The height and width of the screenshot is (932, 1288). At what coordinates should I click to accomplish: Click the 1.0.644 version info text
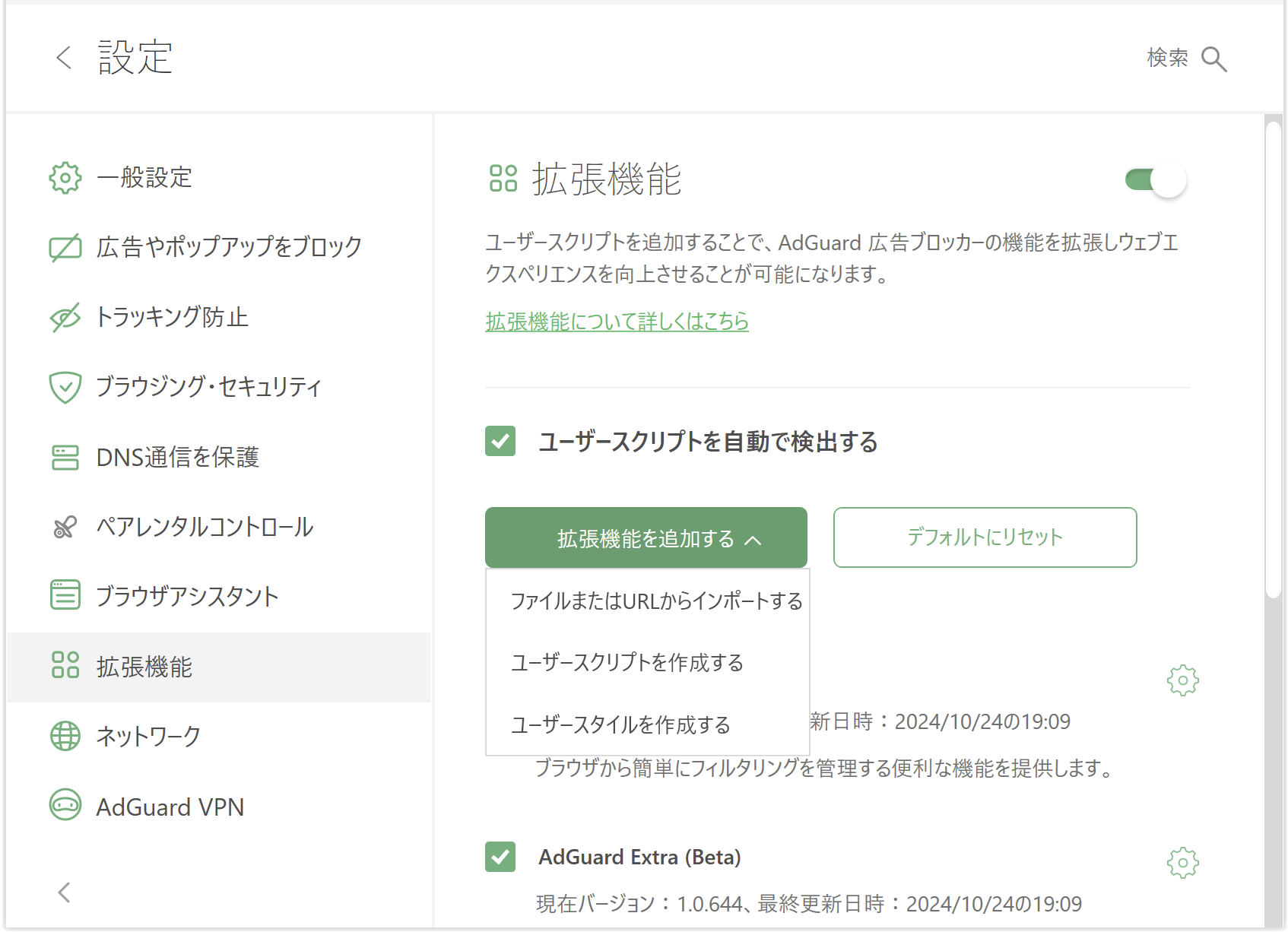point(809,904)
